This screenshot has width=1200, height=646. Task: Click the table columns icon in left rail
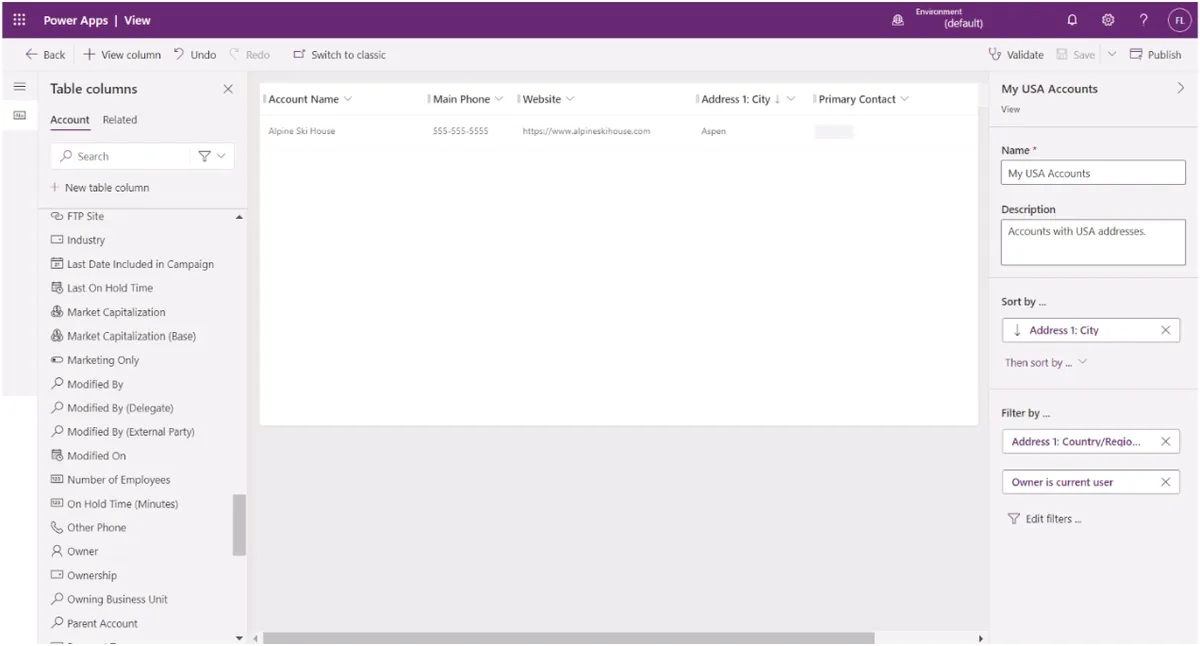click(x=19, y=116)
